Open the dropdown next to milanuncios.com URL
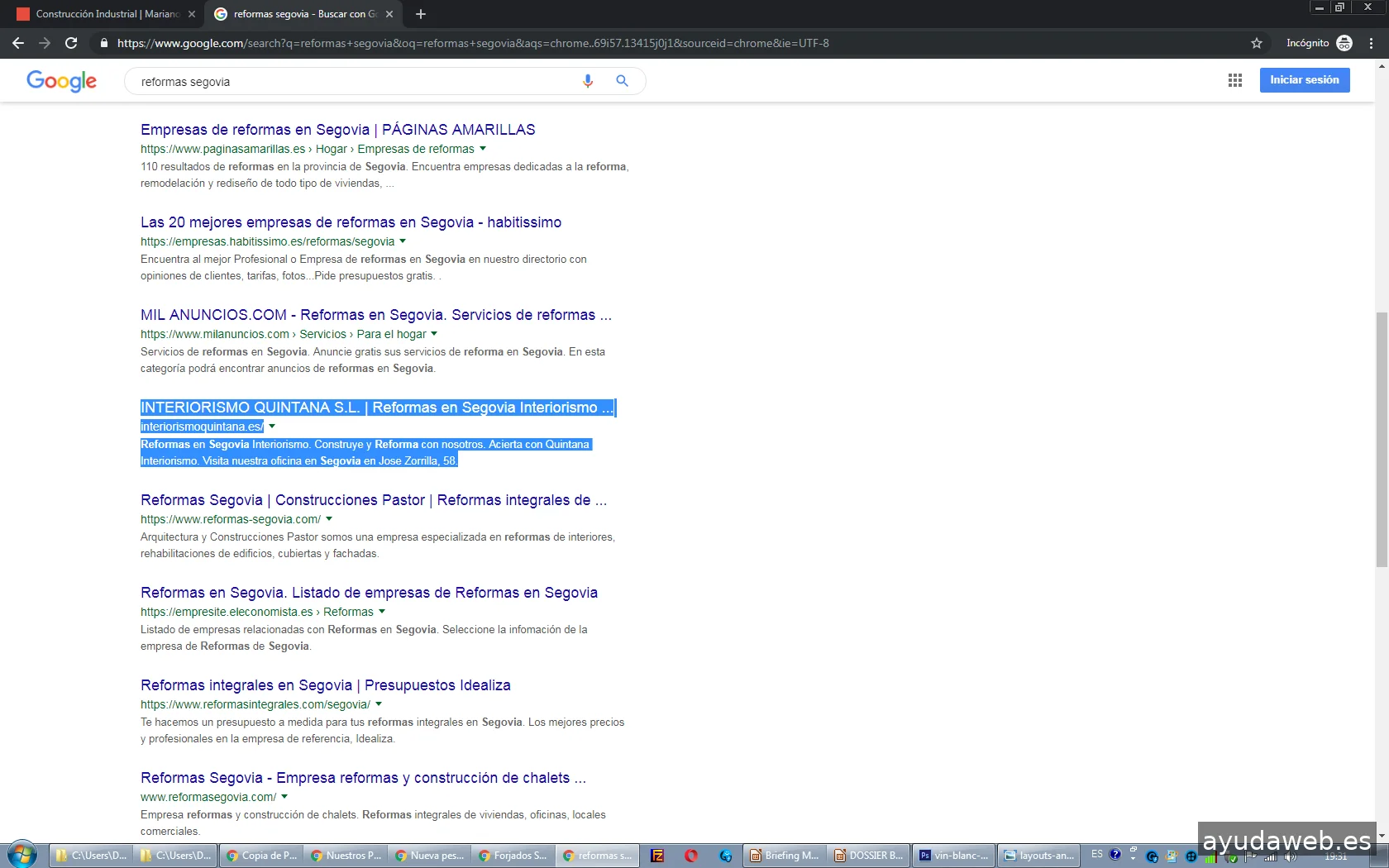 (x=434, y=334)
